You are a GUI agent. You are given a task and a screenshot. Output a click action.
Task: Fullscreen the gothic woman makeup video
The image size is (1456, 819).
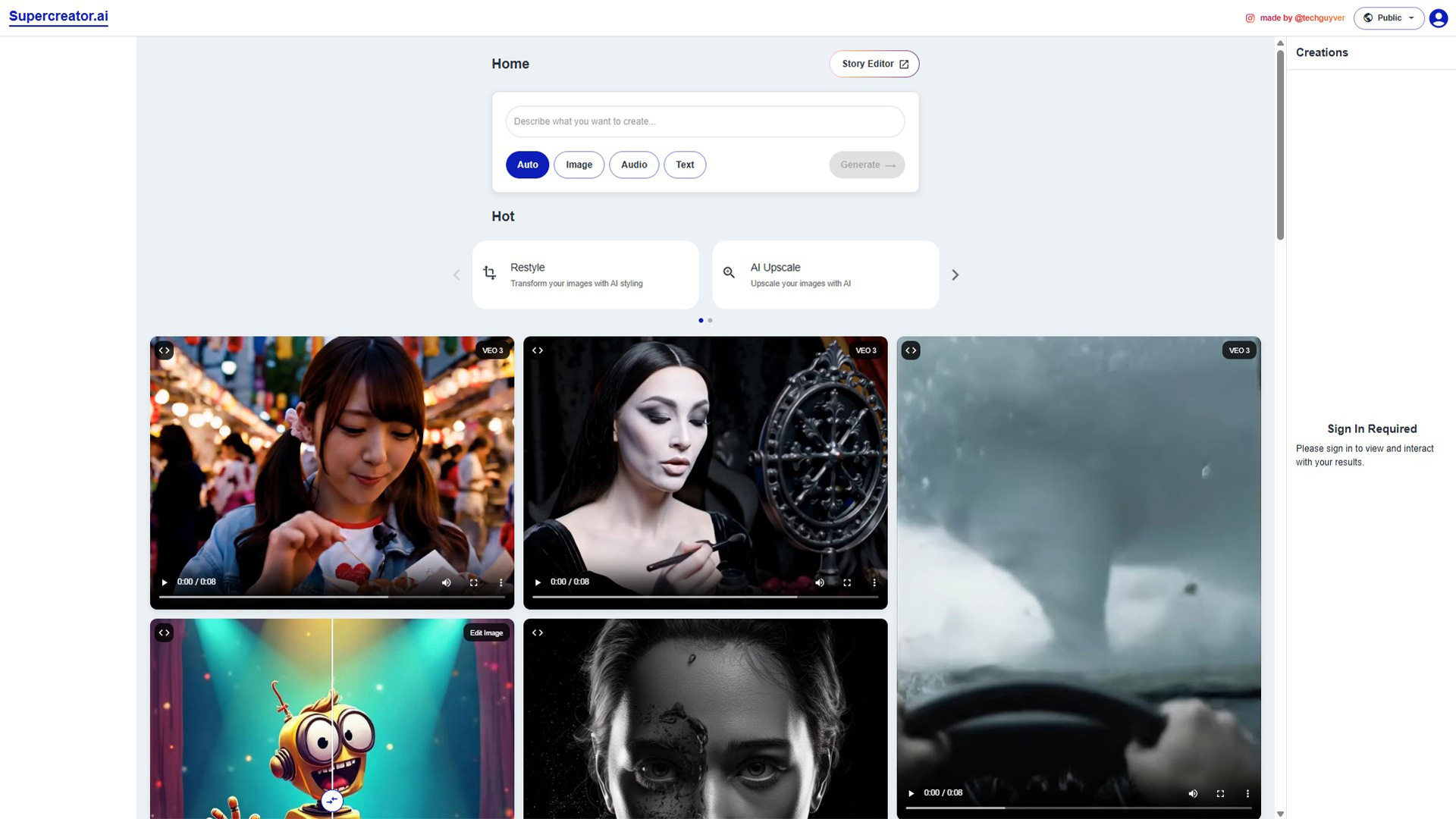(x=846, y=582)
